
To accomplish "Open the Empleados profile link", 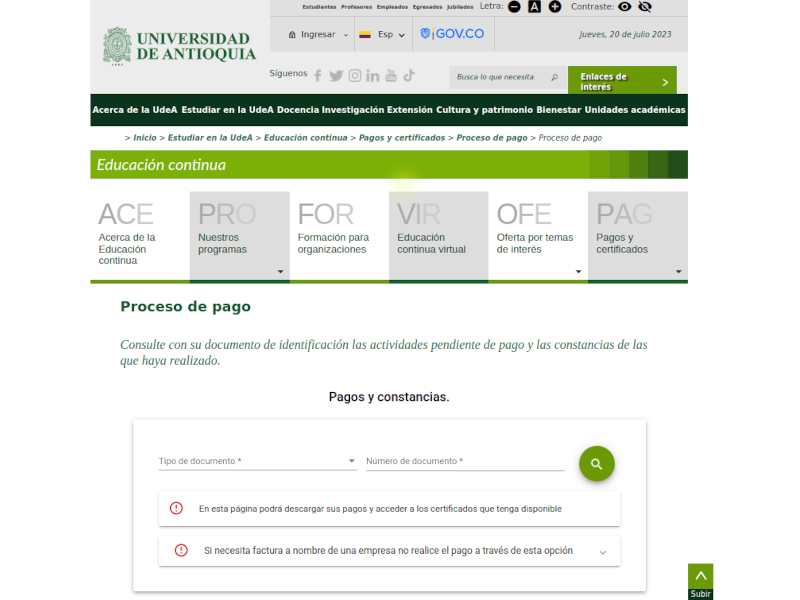I will [392, 7].
